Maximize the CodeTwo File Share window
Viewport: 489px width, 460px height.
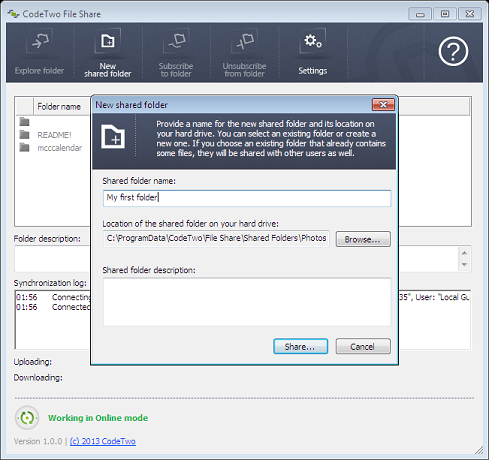point(445,14)
